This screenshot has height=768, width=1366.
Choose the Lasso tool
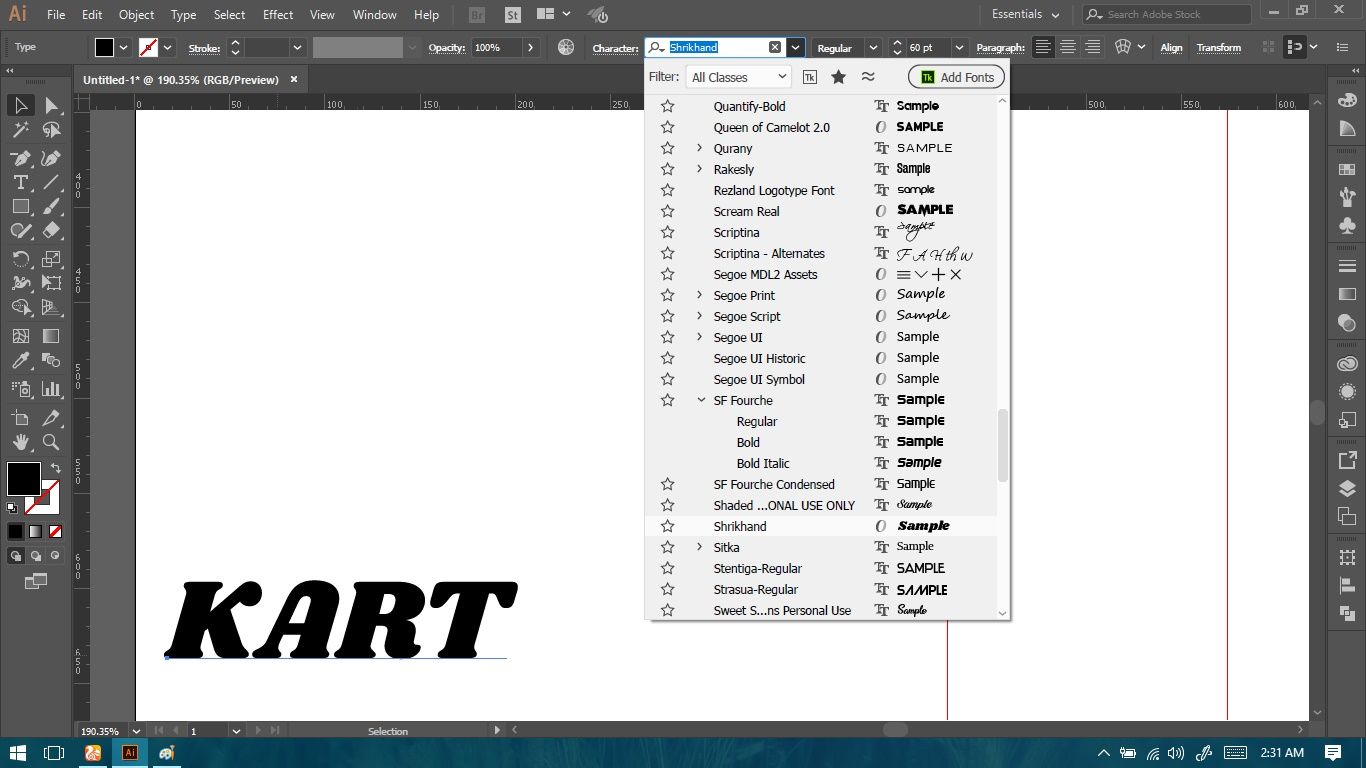51,130
